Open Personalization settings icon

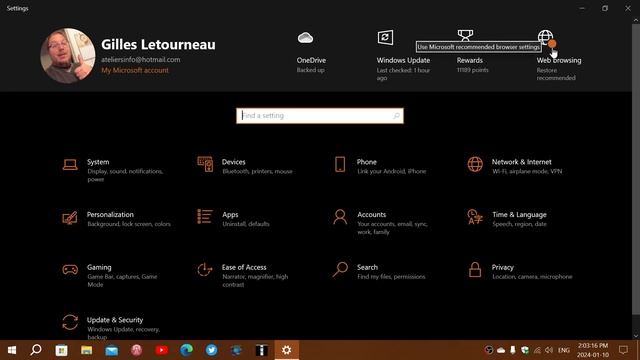pyautogui.click(x=70, y=218)
